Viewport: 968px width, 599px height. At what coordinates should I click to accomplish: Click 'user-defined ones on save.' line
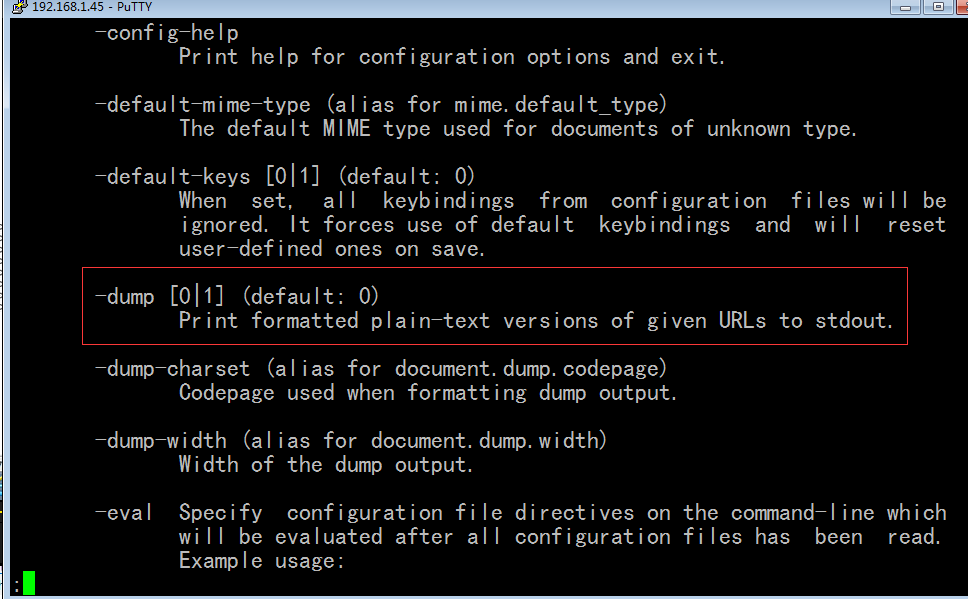pyautogui.click(x=332, y=249)
